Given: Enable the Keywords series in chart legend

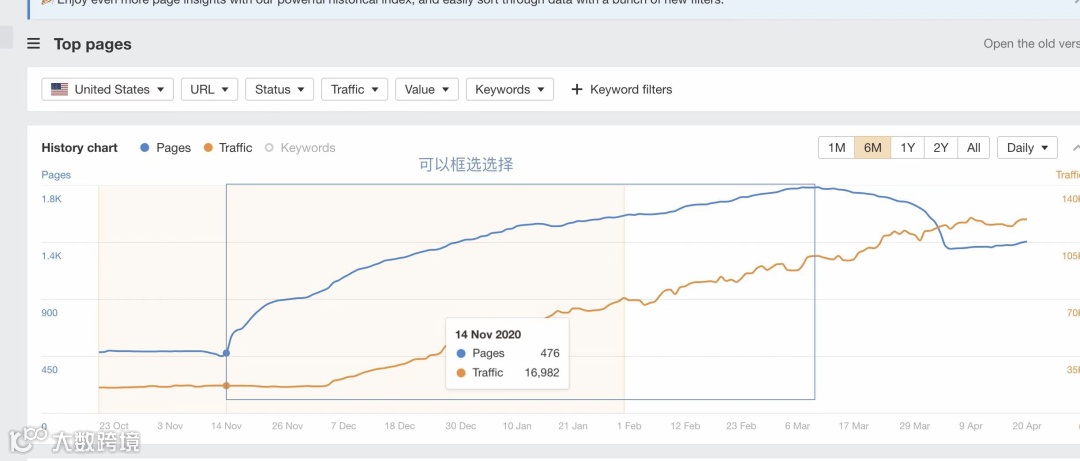Looking at the screenshot, I should click(x=300, y=148).
